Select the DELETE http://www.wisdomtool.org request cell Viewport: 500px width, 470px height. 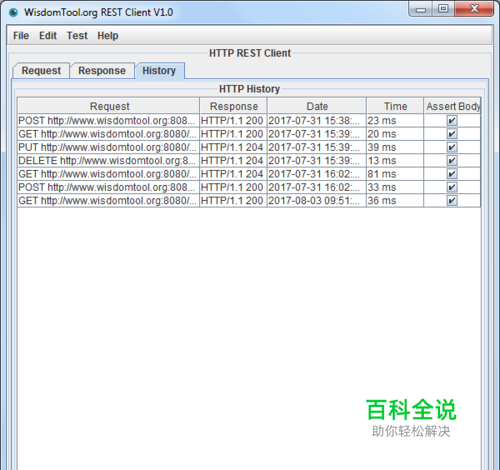[108, 161]
